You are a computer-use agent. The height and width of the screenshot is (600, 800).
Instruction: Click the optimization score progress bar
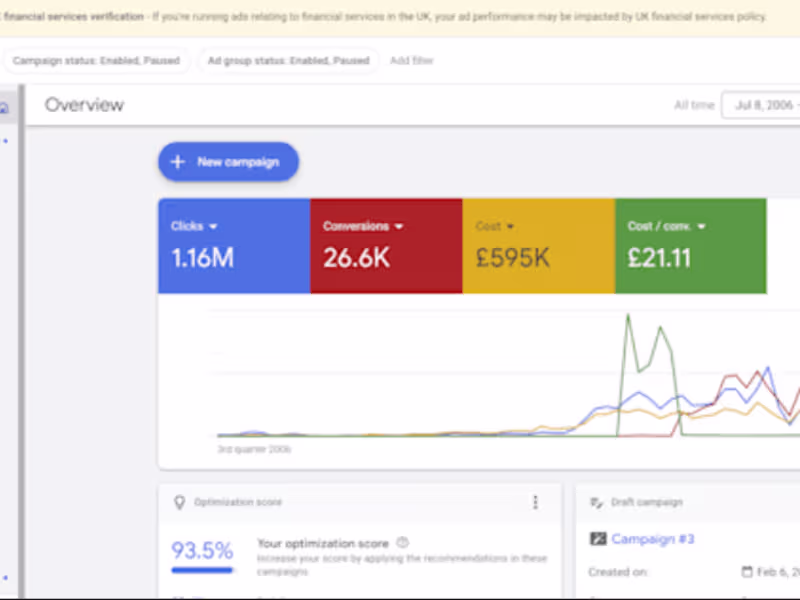coord(202,571)
